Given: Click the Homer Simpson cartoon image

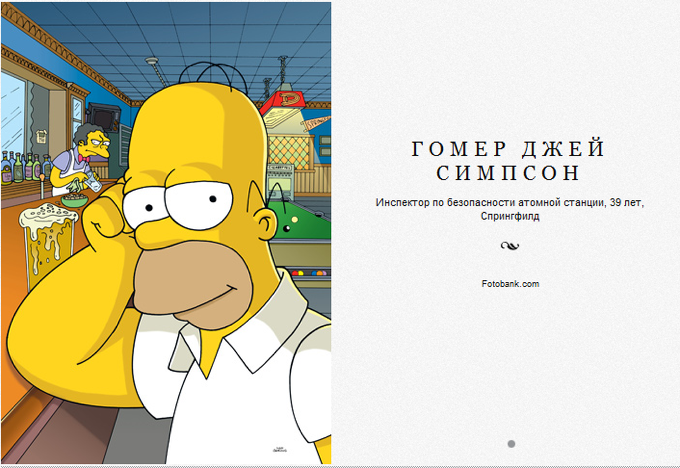Looking at the screenshot, I should pyautogui.click(x=166, y=233).
